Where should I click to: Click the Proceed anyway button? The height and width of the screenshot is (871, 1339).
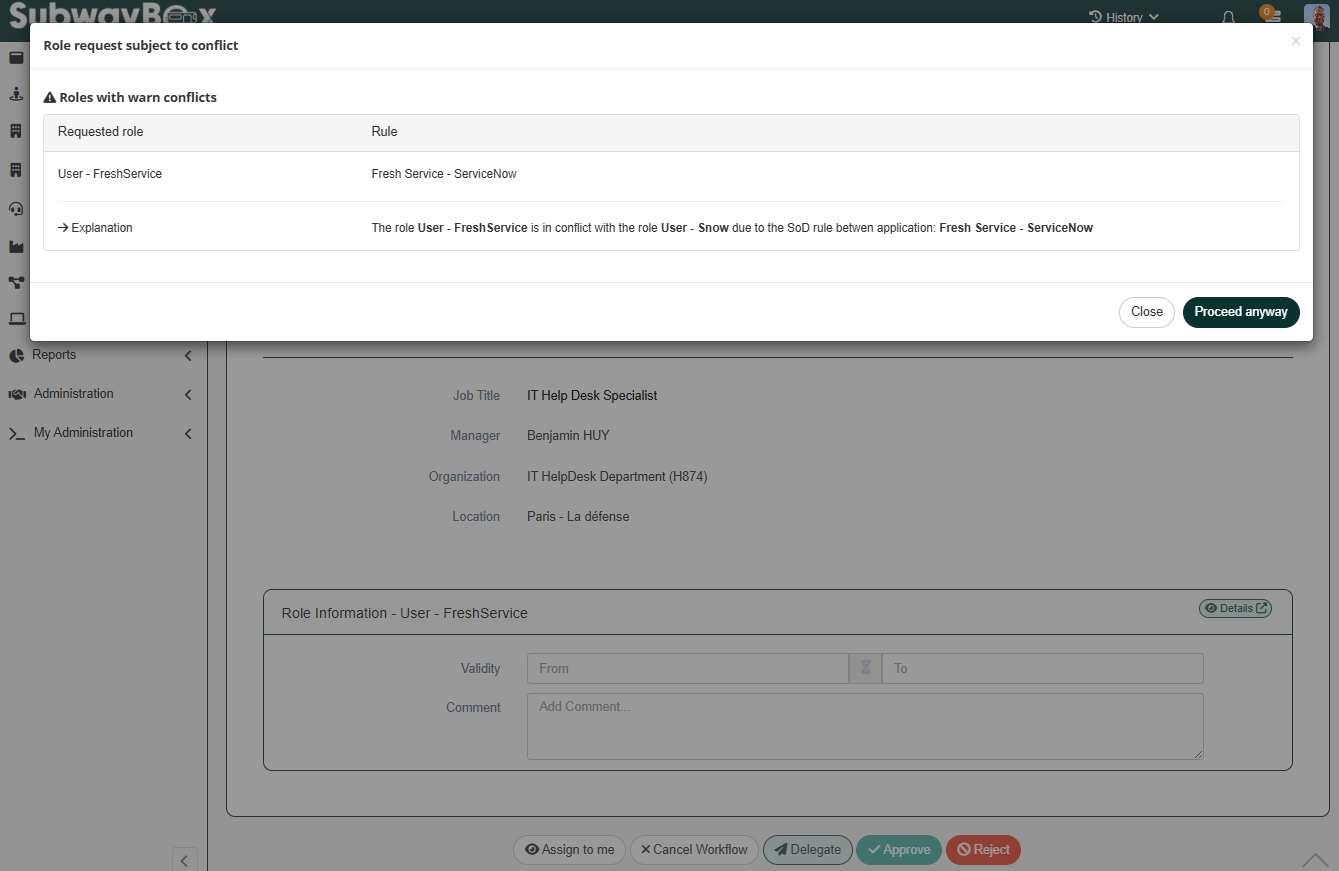(1240, 312)
